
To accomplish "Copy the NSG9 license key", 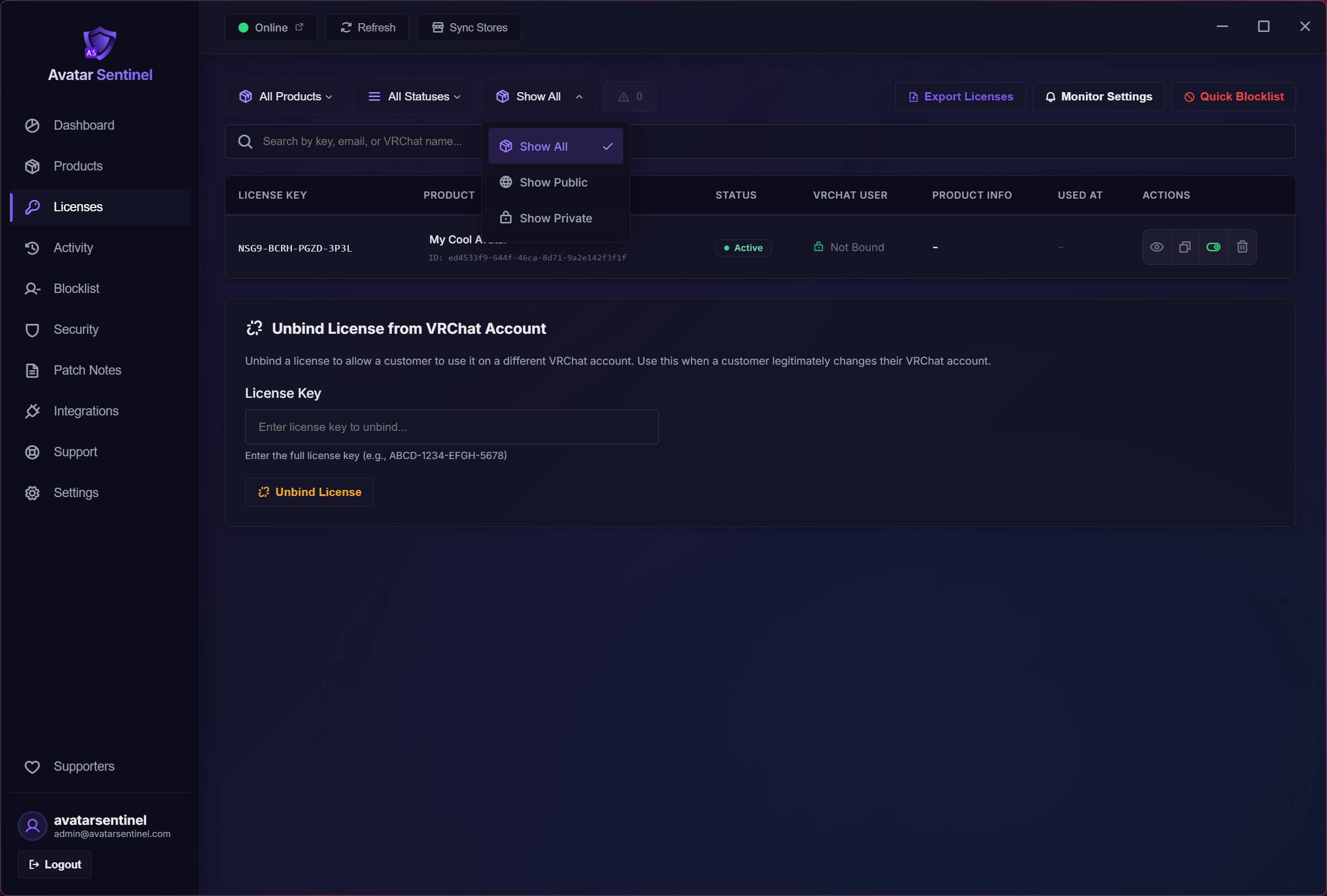I will [x=1185, y=247].
